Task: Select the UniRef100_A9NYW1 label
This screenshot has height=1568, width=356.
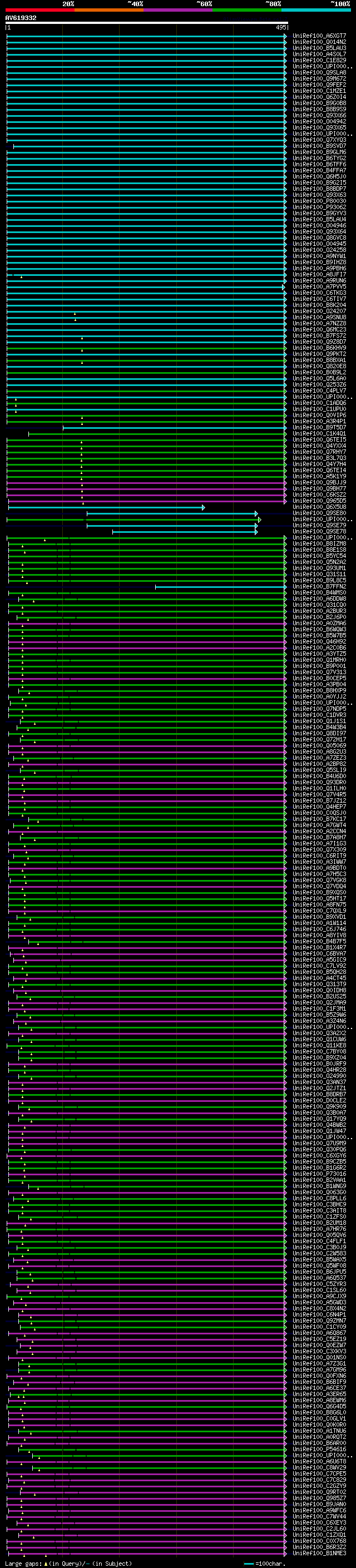Action: (319, 256)
